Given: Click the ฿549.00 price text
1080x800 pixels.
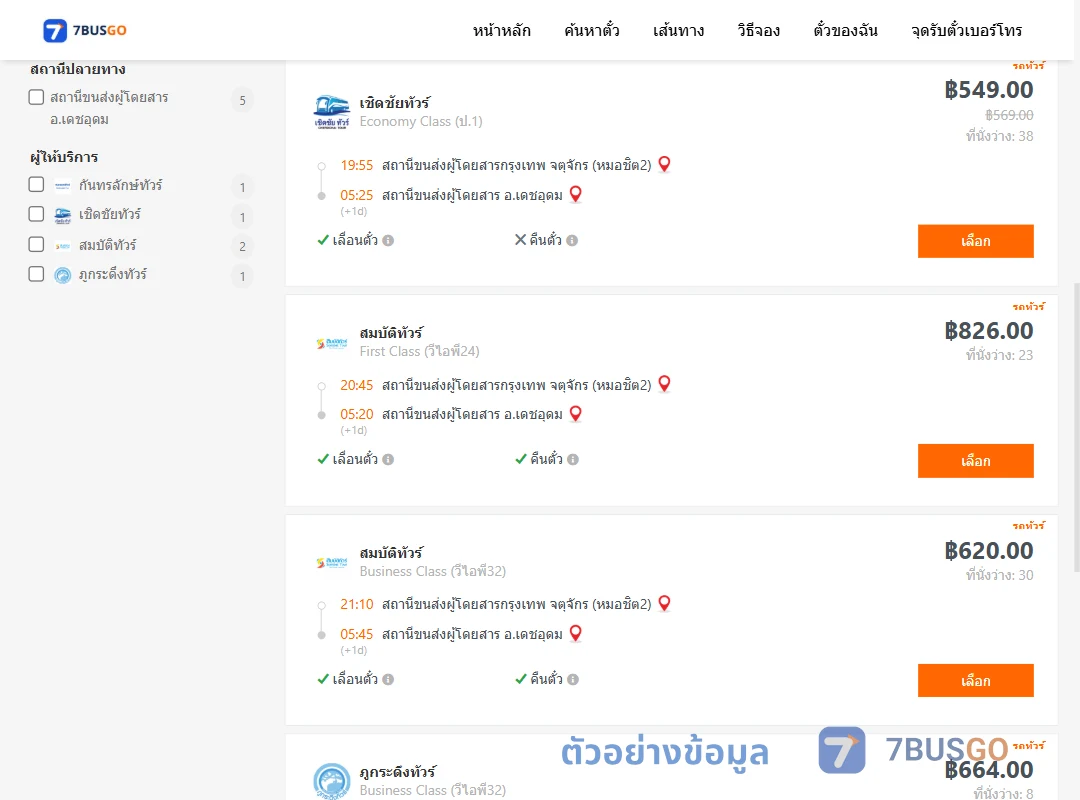Looking at the screenshot, I should click(x=989, y=90).
